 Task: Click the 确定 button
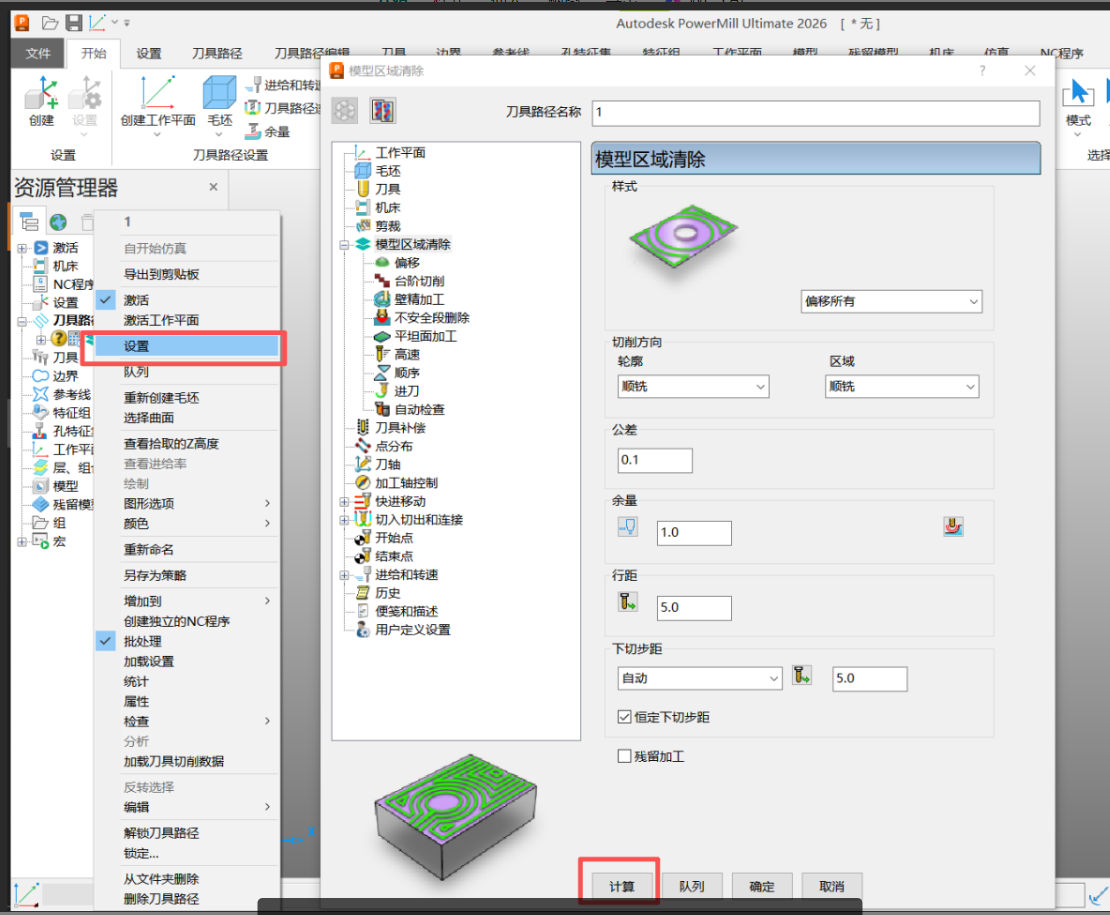pyautogui.click(x=762, y=886)
